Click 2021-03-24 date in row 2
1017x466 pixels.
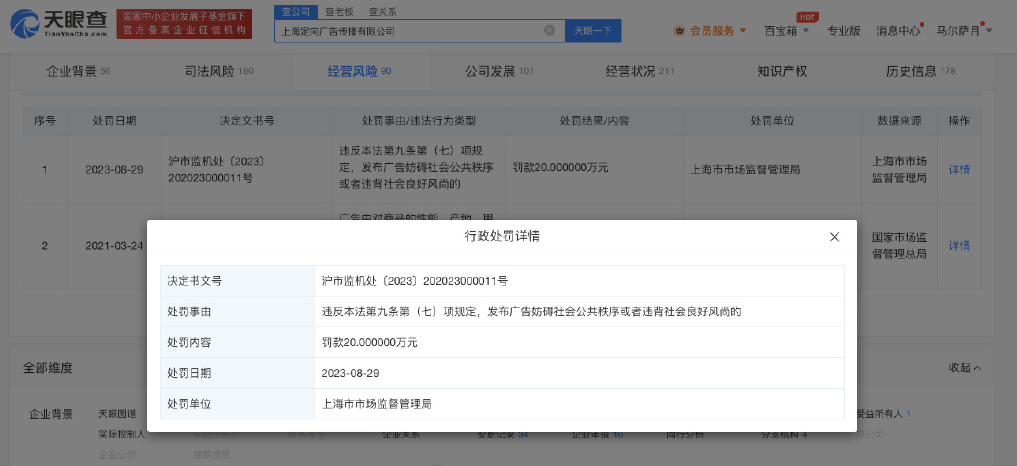click(114, 245)
